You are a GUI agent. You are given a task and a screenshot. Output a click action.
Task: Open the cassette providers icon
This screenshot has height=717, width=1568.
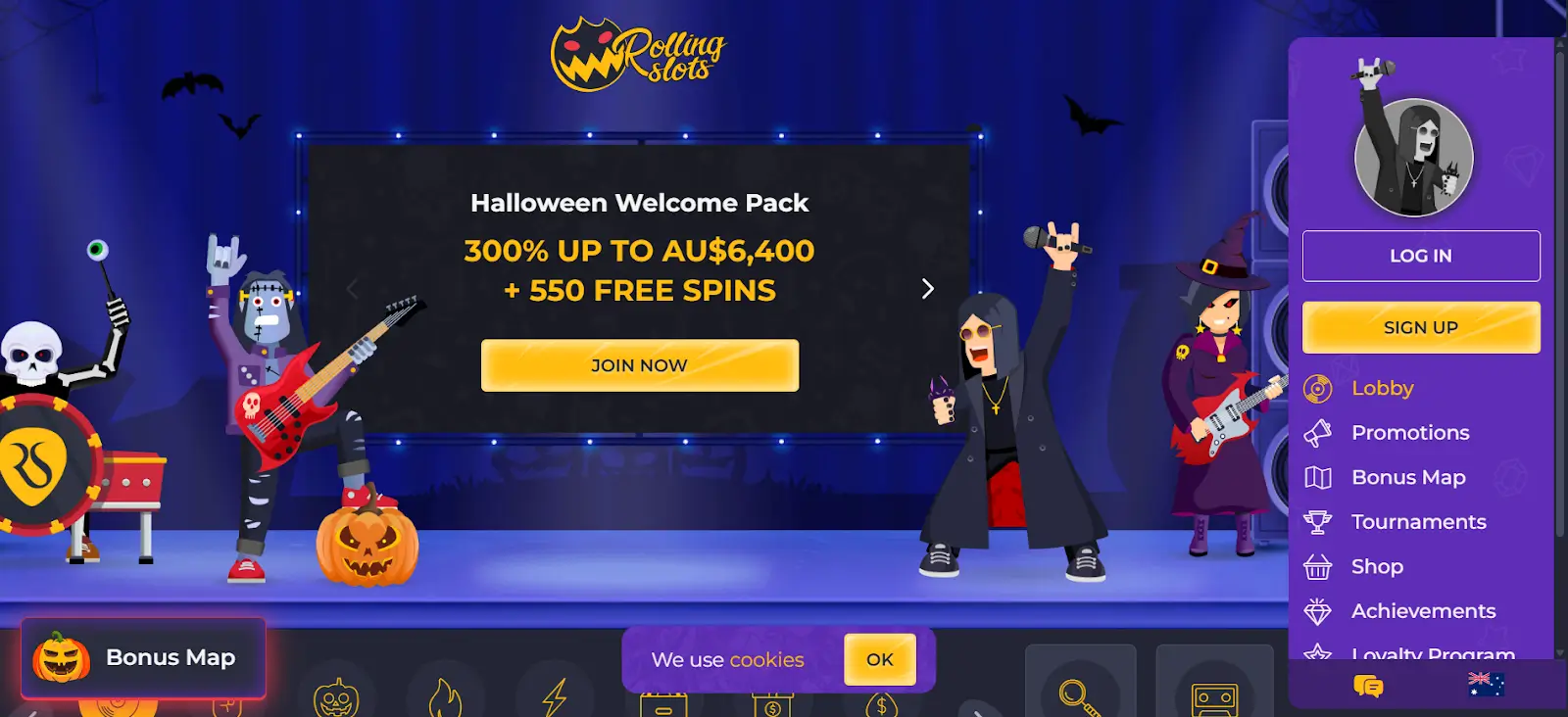pos(1214,699)
